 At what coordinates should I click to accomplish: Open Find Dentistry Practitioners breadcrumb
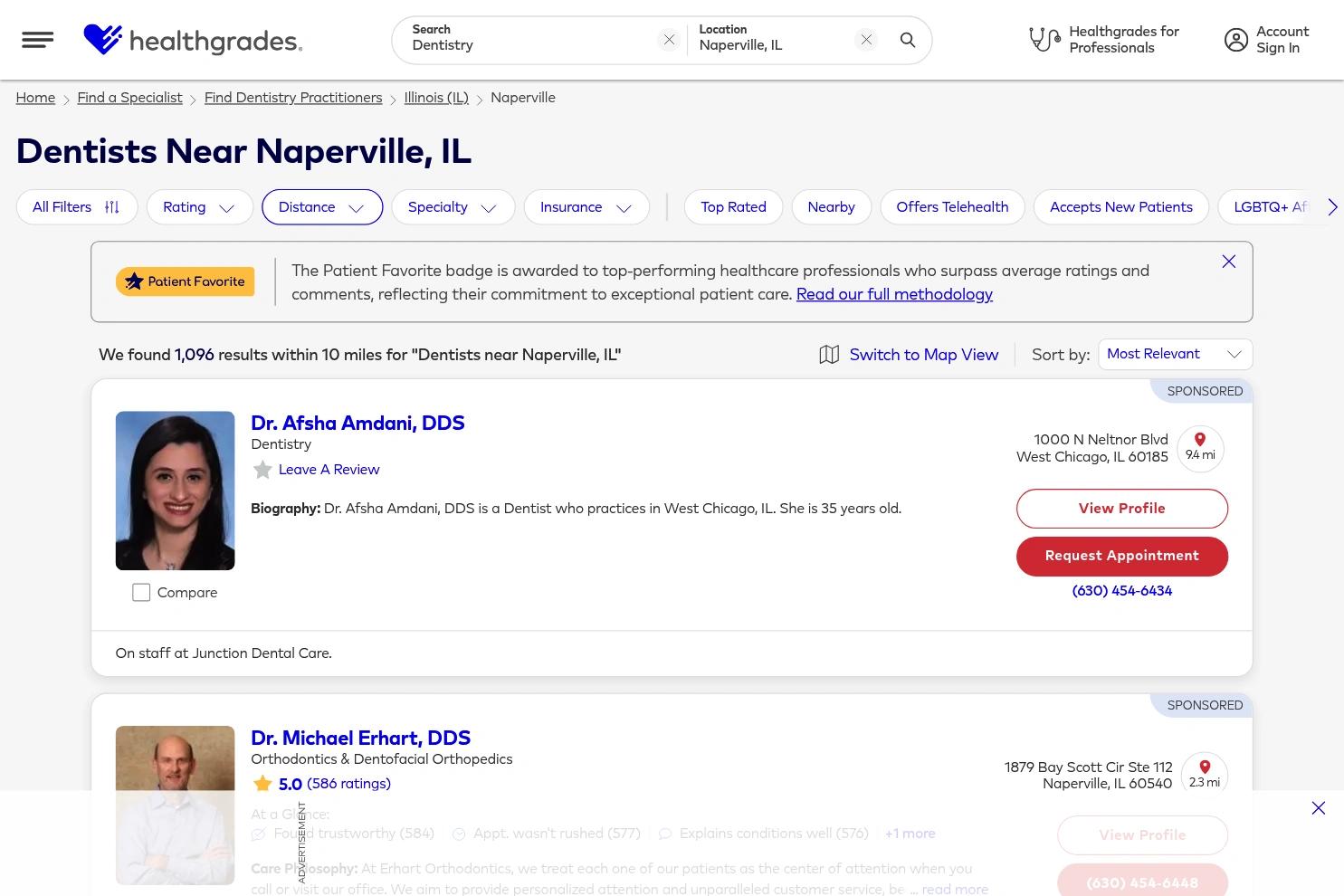(x=293, y=98)
